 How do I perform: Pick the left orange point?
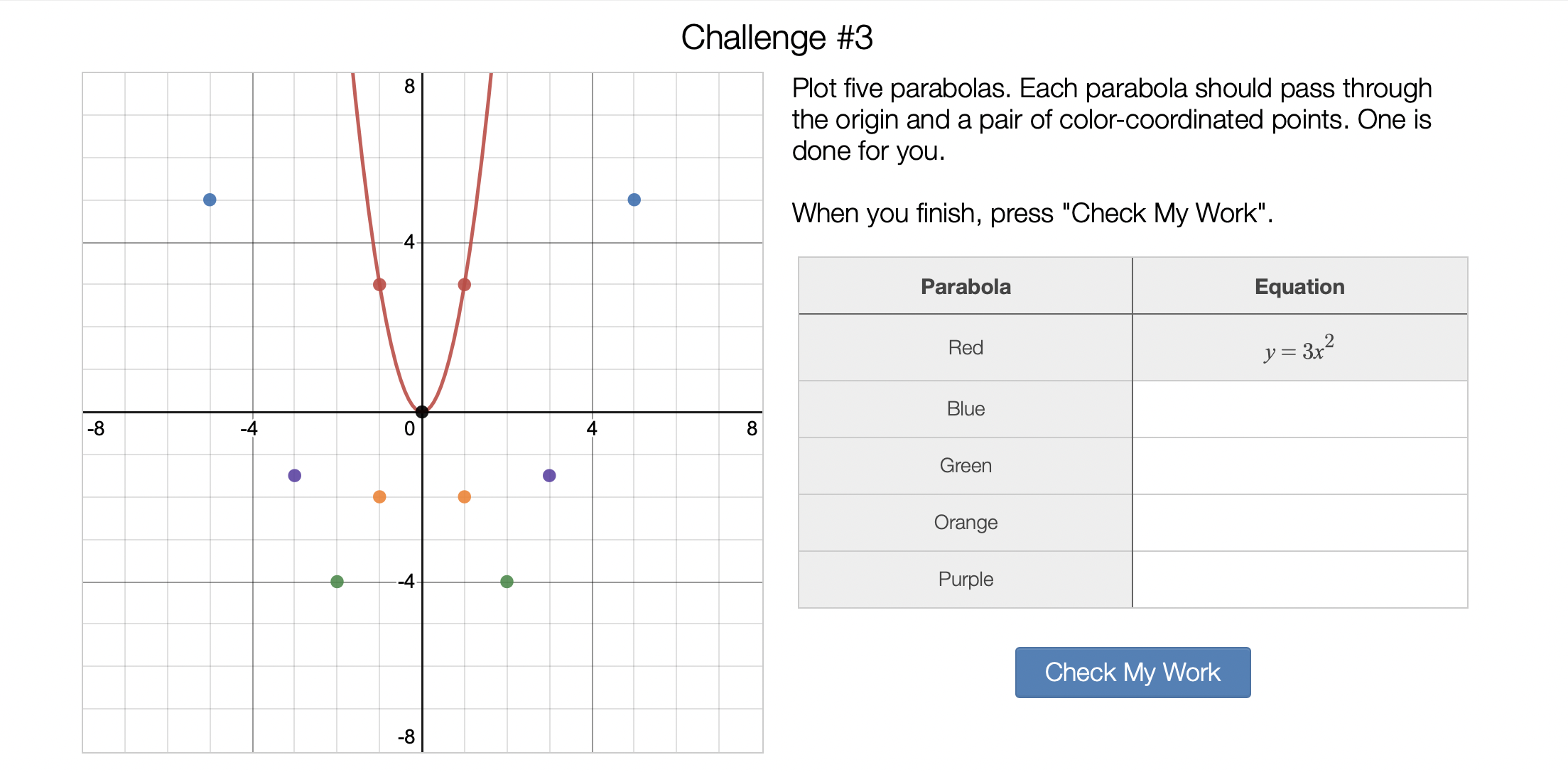coord(379,496)
